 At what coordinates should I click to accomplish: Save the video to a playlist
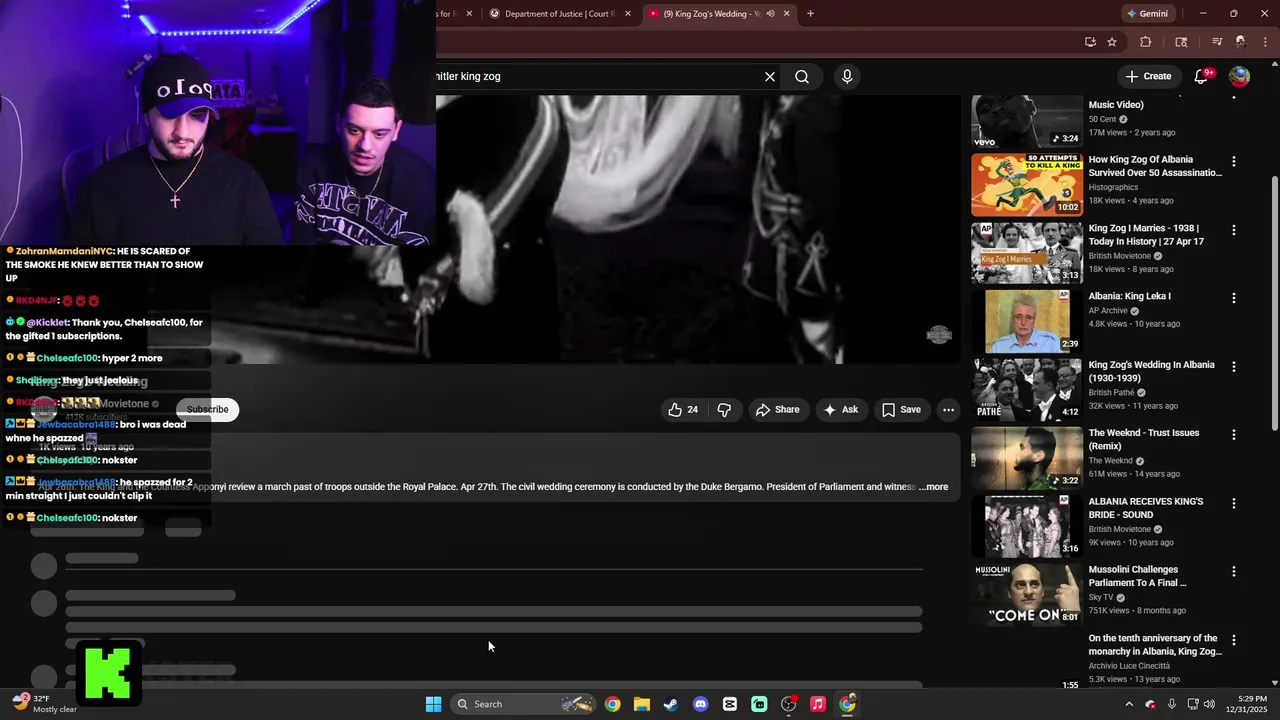point(901,409)
